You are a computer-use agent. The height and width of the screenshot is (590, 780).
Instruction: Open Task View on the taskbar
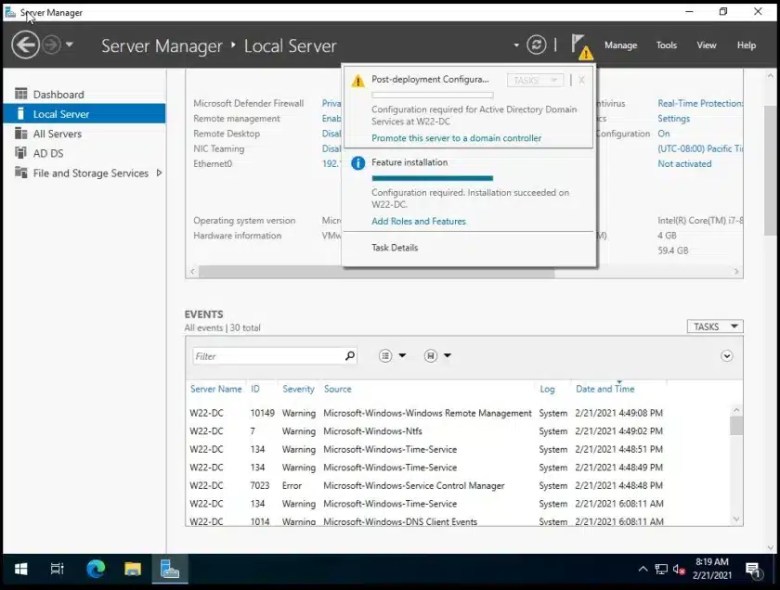[57, 569]
